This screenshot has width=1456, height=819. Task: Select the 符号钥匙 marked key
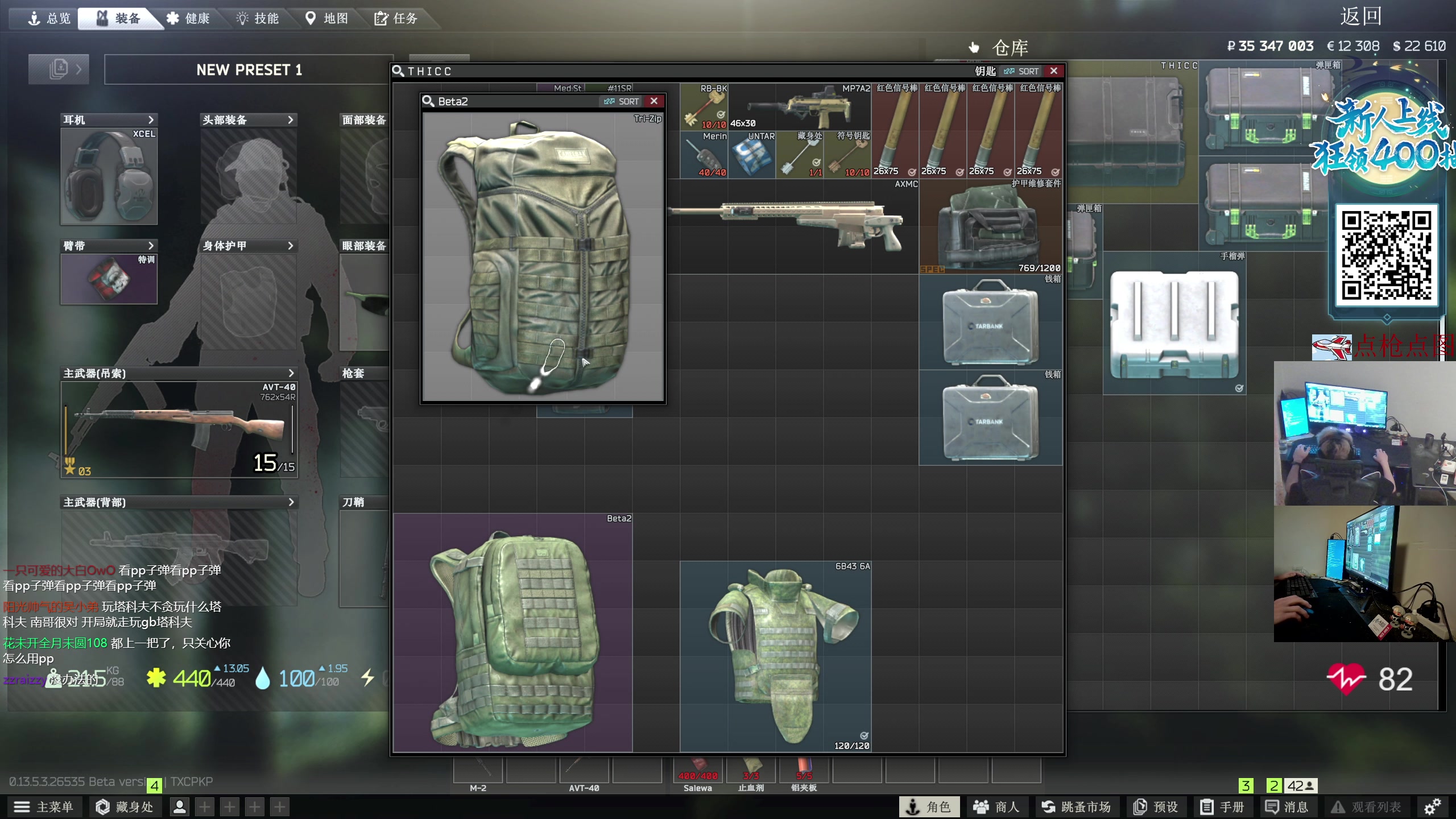pos(847,155)
